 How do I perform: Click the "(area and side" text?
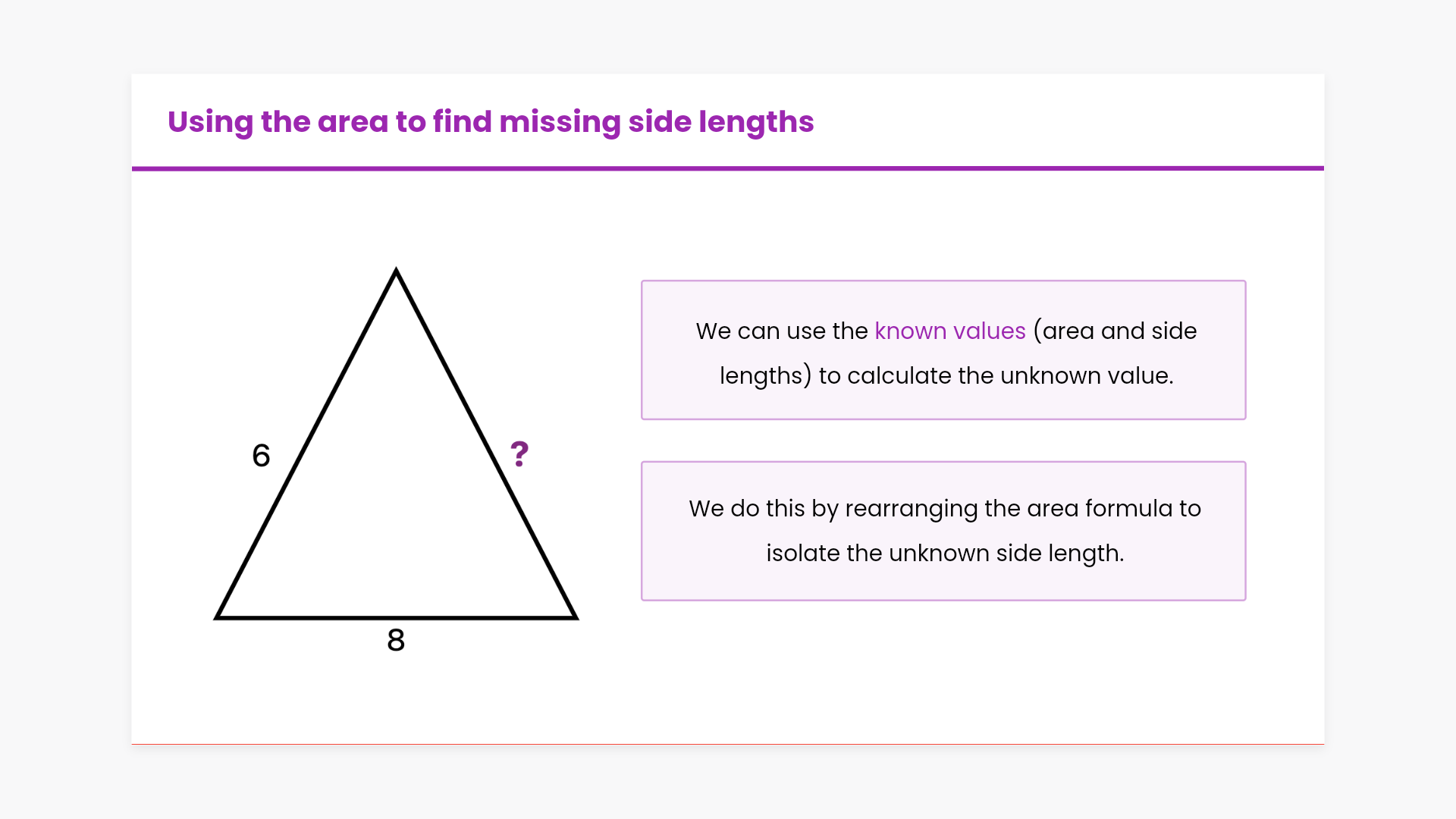click(1115, 331)
